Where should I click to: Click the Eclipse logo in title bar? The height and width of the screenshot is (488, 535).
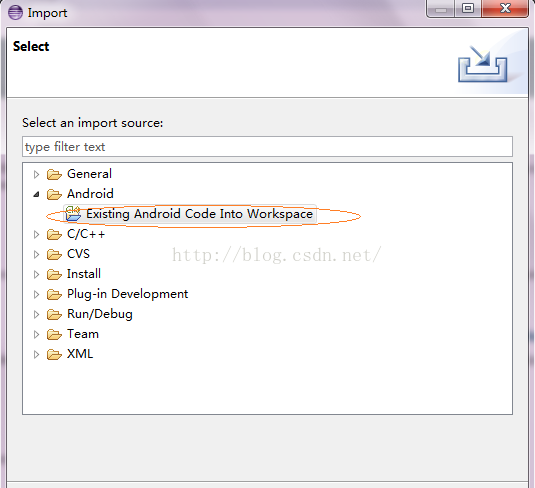[15, 13]
